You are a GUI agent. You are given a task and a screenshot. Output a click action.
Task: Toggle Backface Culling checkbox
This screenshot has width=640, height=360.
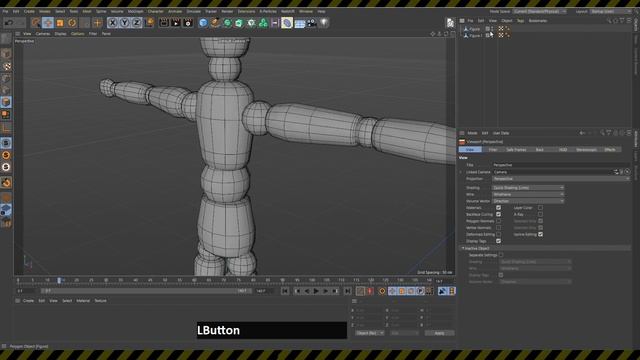[x=498, y=214]
